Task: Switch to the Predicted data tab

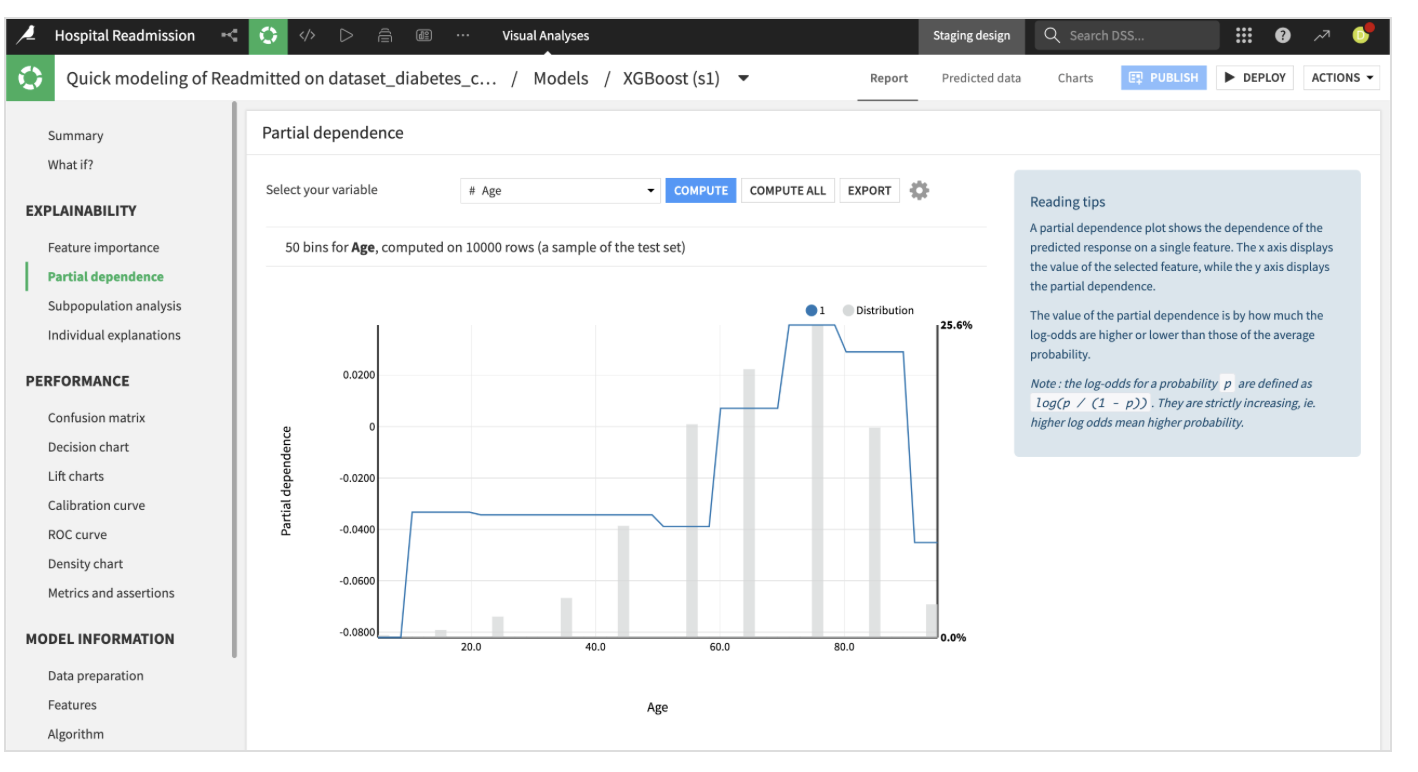Action: 981,78
